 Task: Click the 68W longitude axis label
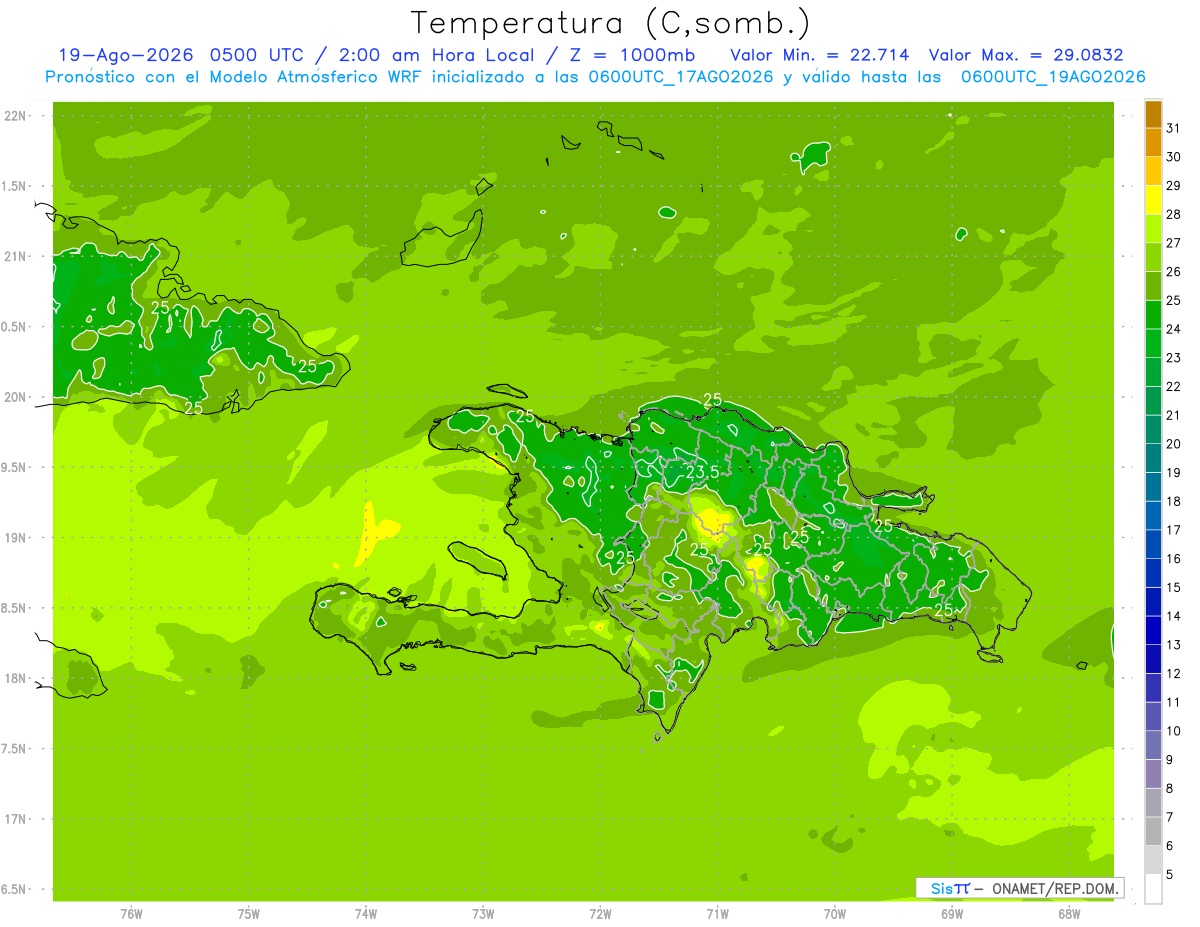(1069, 913)
